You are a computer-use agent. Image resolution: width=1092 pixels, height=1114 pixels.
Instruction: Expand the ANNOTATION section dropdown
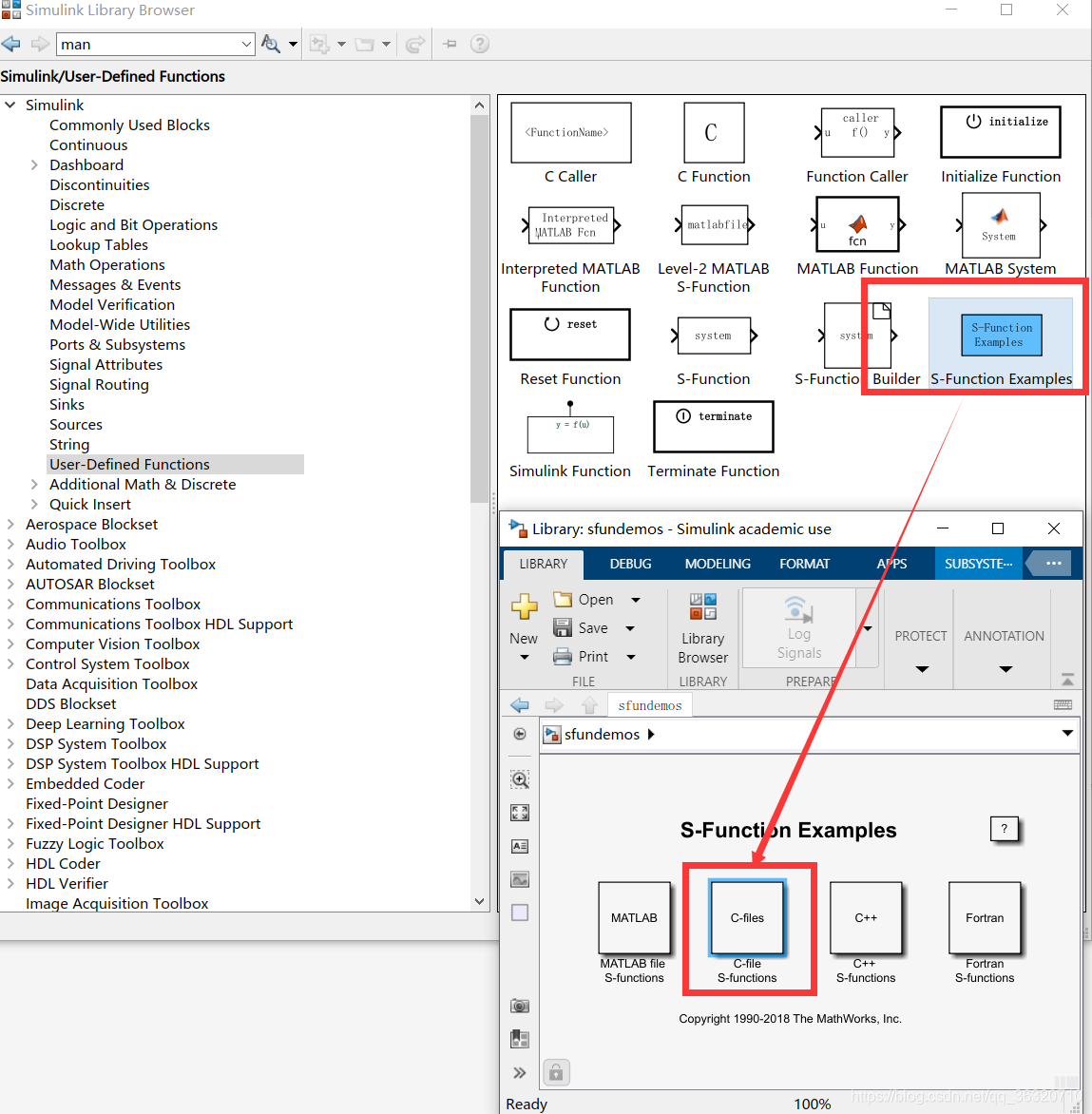tap(1006, 669)
